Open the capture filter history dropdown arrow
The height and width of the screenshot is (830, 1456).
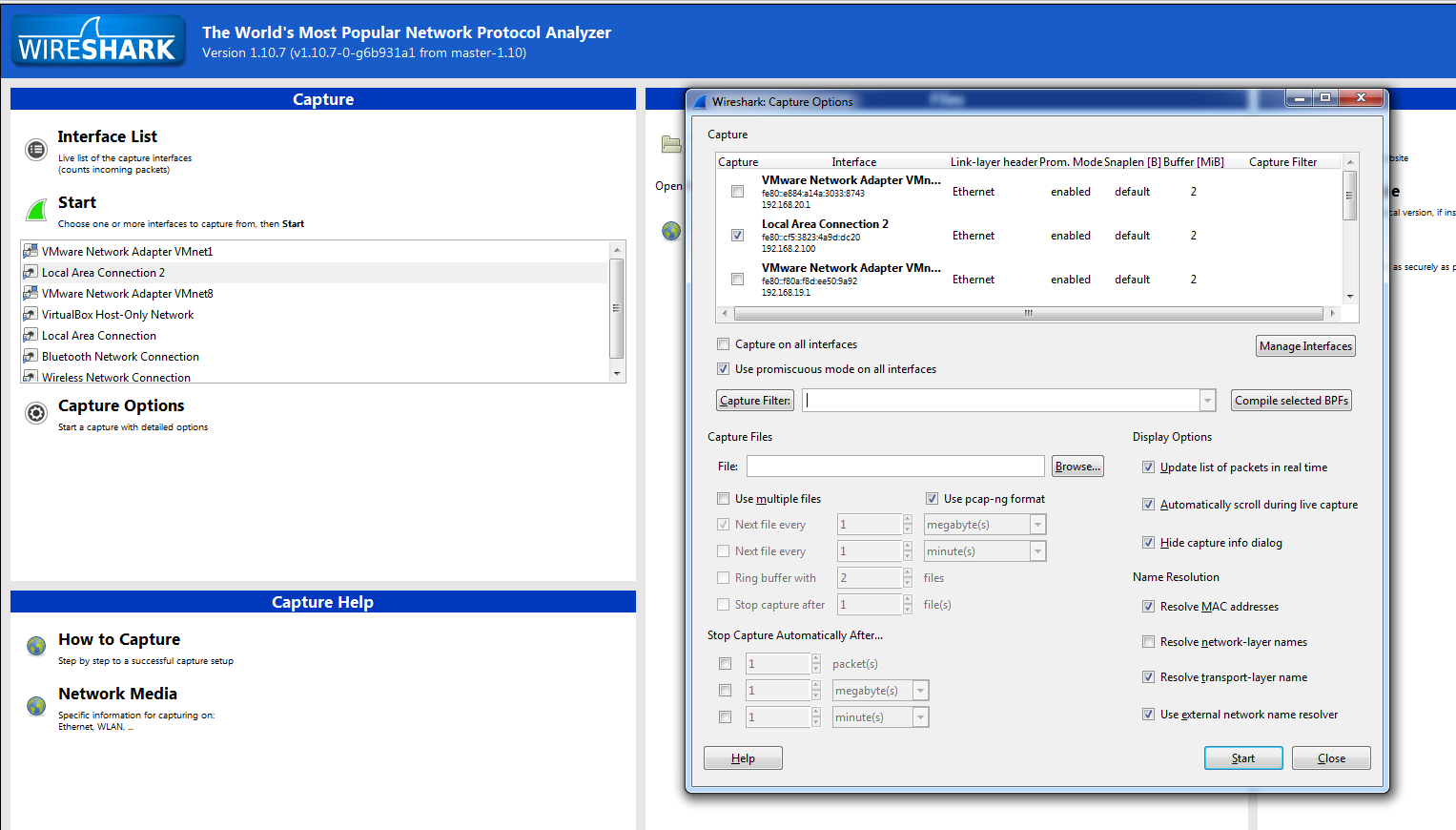(1207, 401)
